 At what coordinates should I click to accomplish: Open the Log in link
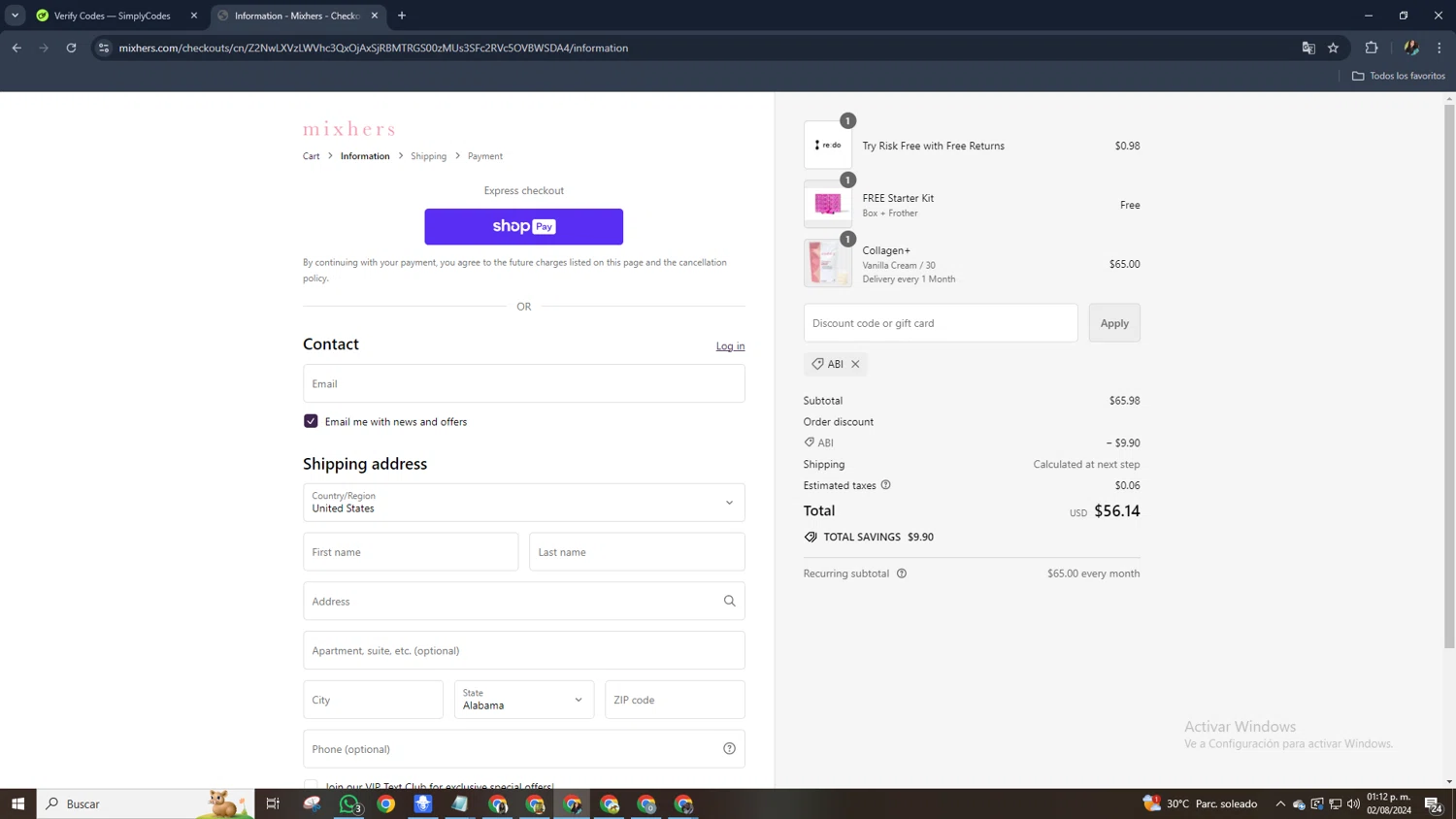click(x=730, y=346)
